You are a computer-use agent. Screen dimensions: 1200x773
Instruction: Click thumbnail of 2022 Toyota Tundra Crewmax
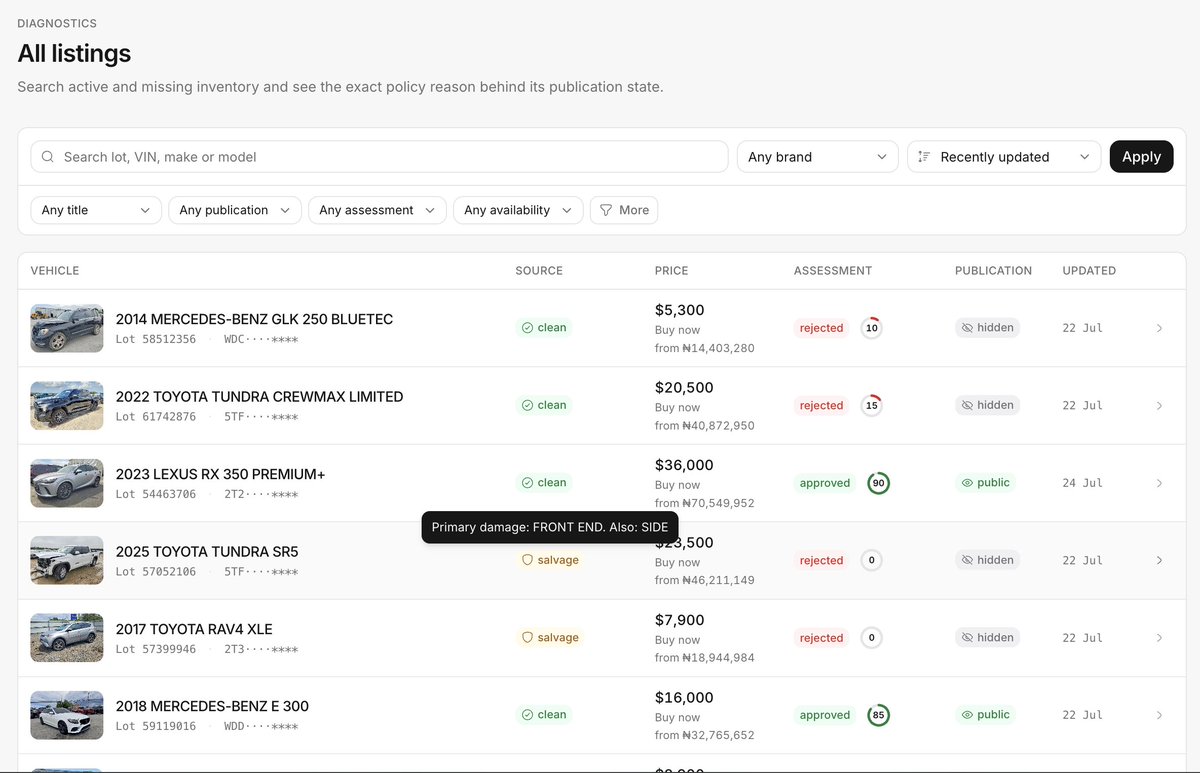[67, 405]
